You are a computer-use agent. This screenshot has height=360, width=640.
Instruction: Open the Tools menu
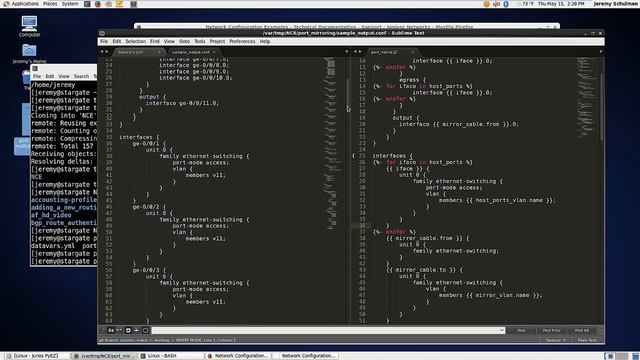coord(200,41)
